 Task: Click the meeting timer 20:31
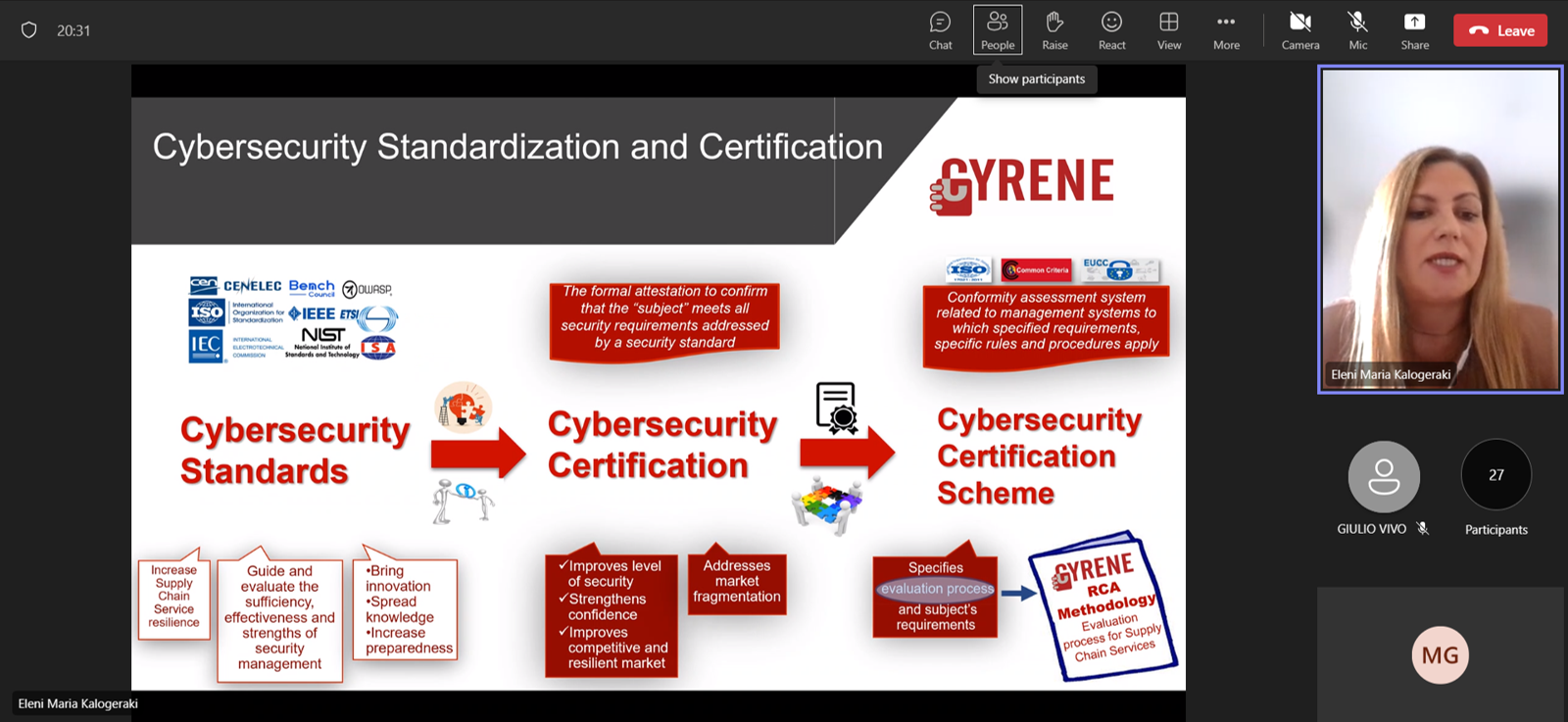73,30
